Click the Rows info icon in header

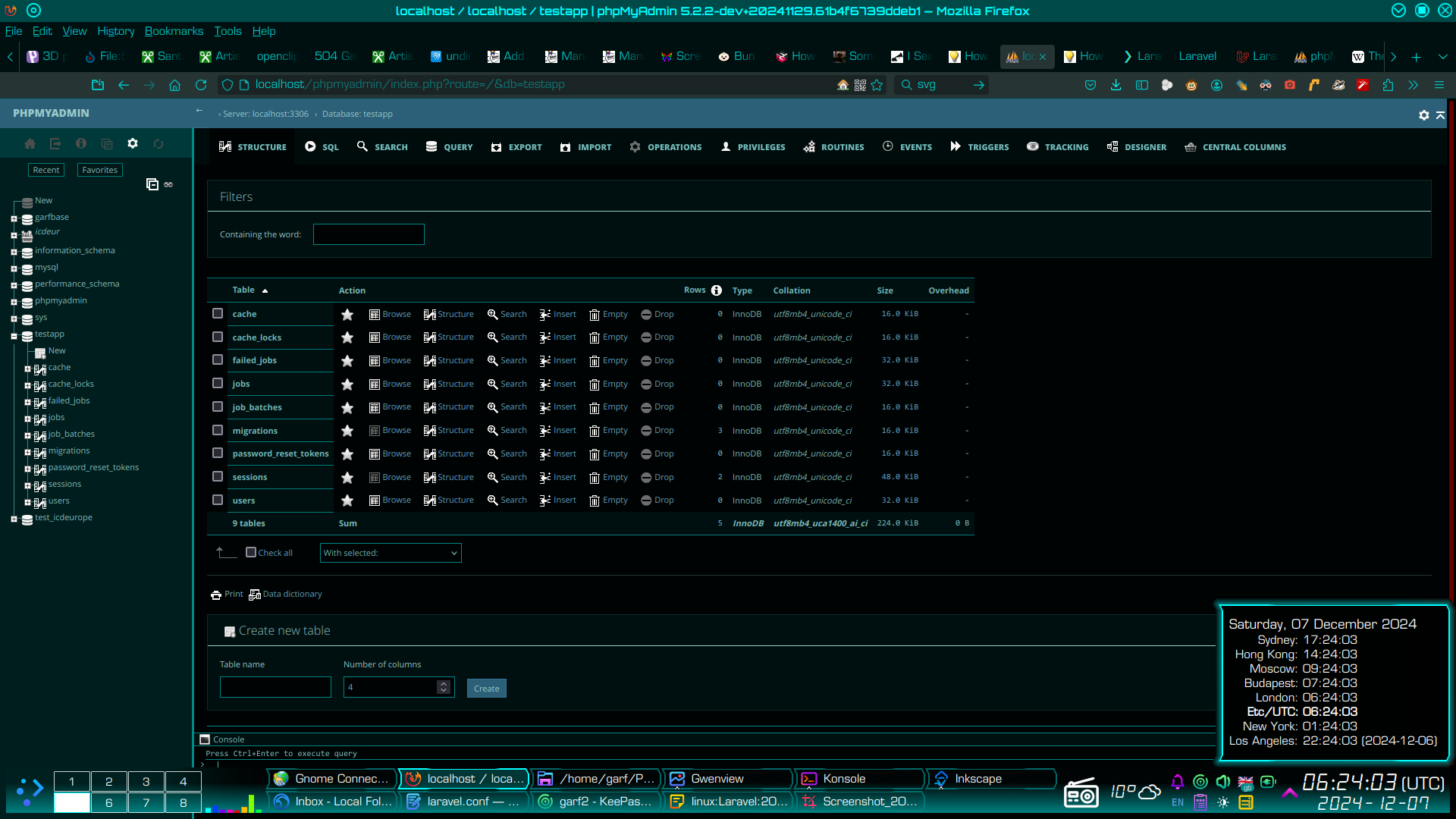[717, 290]
